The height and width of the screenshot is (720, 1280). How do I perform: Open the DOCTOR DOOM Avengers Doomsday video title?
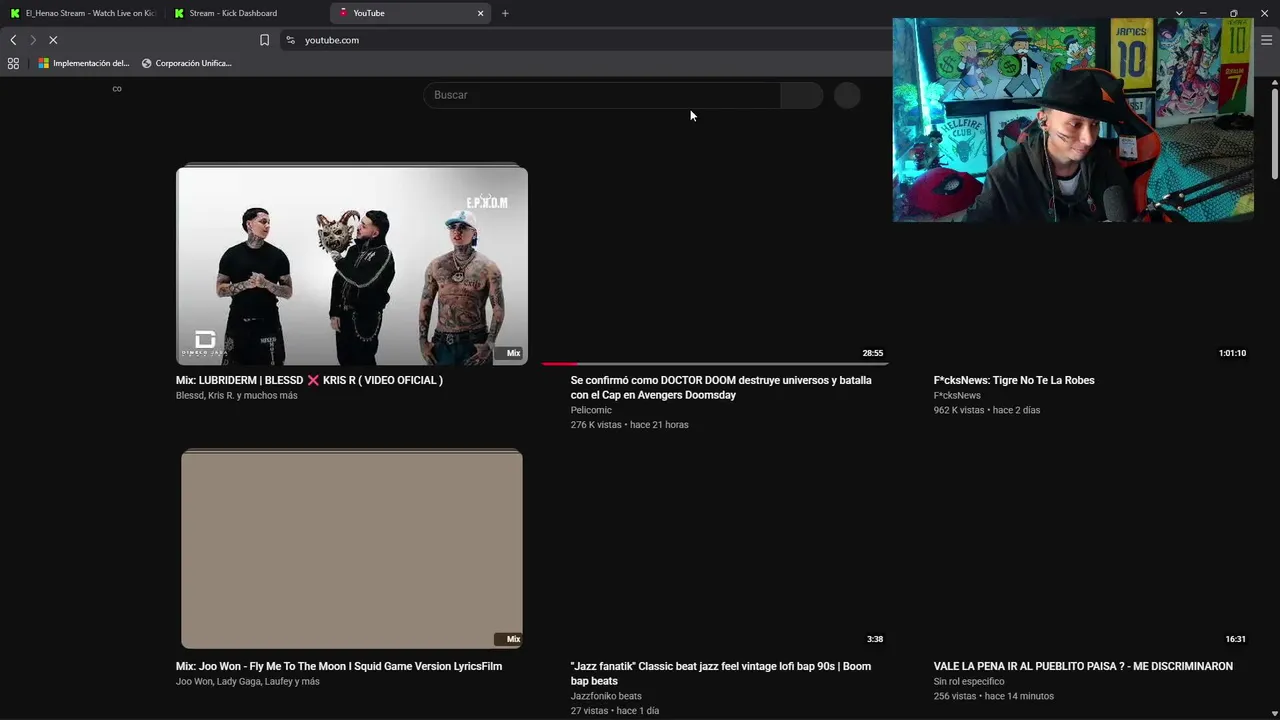tap(721, 387)
